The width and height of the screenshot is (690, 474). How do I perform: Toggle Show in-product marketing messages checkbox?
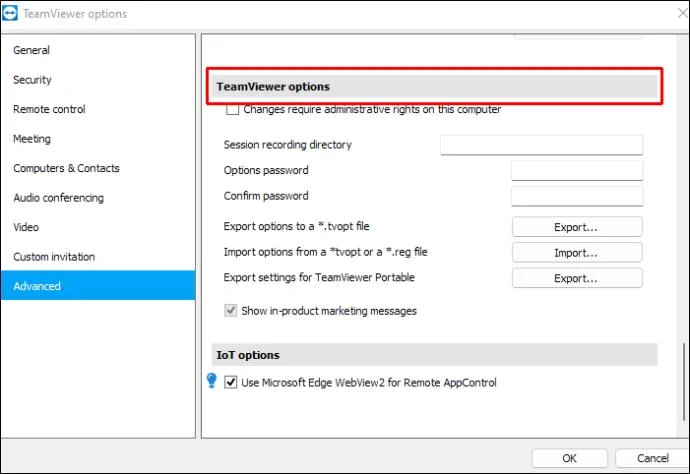click(231, 311)
